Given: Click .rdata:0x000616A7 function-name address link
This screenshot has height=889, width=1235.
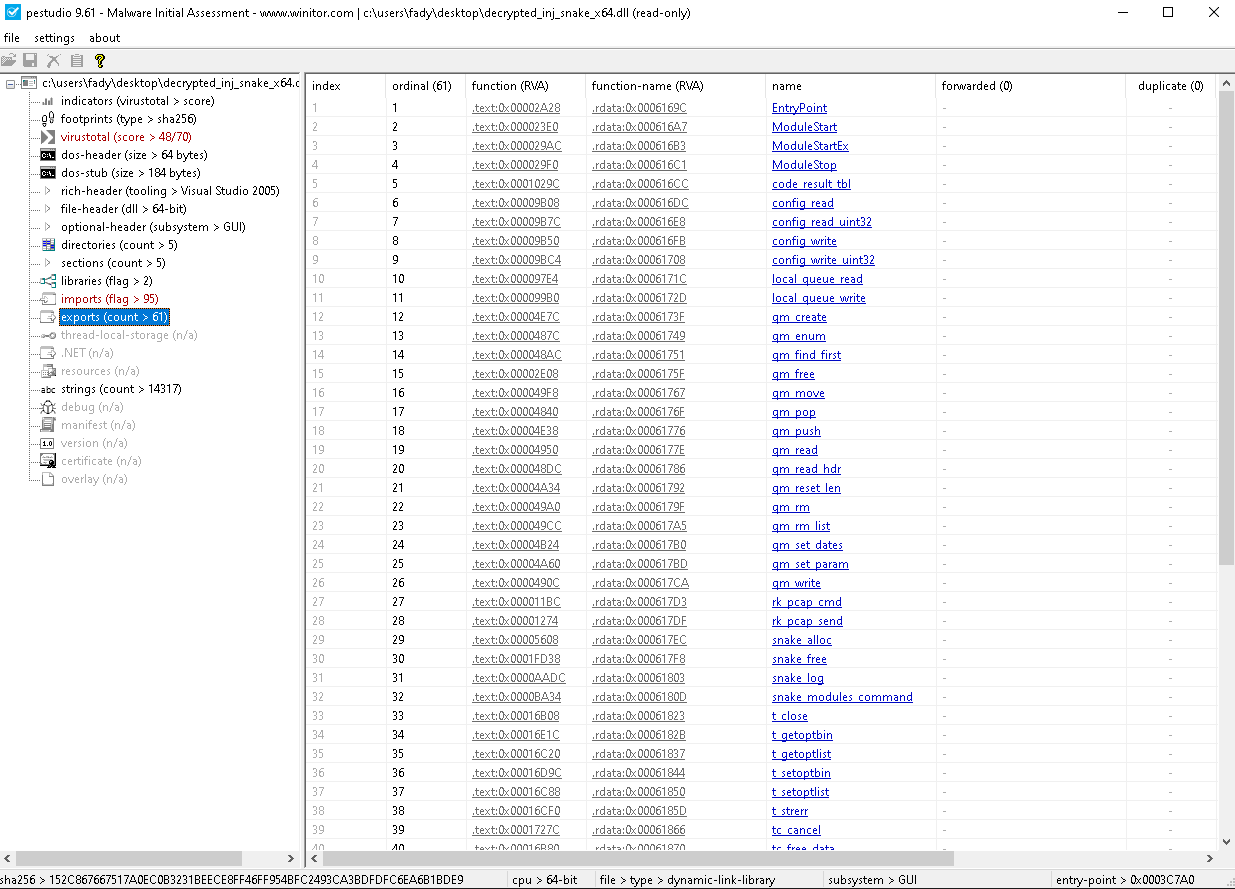Looking at the screenshot, I should (639, 127).
